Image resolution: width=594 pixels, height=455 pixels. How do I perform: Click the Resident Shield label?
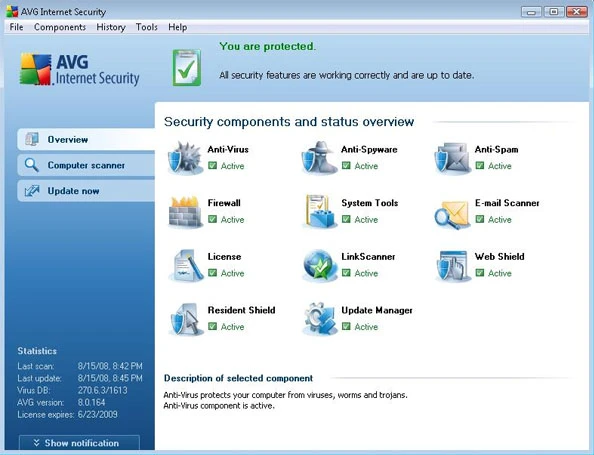coord(241,310)
